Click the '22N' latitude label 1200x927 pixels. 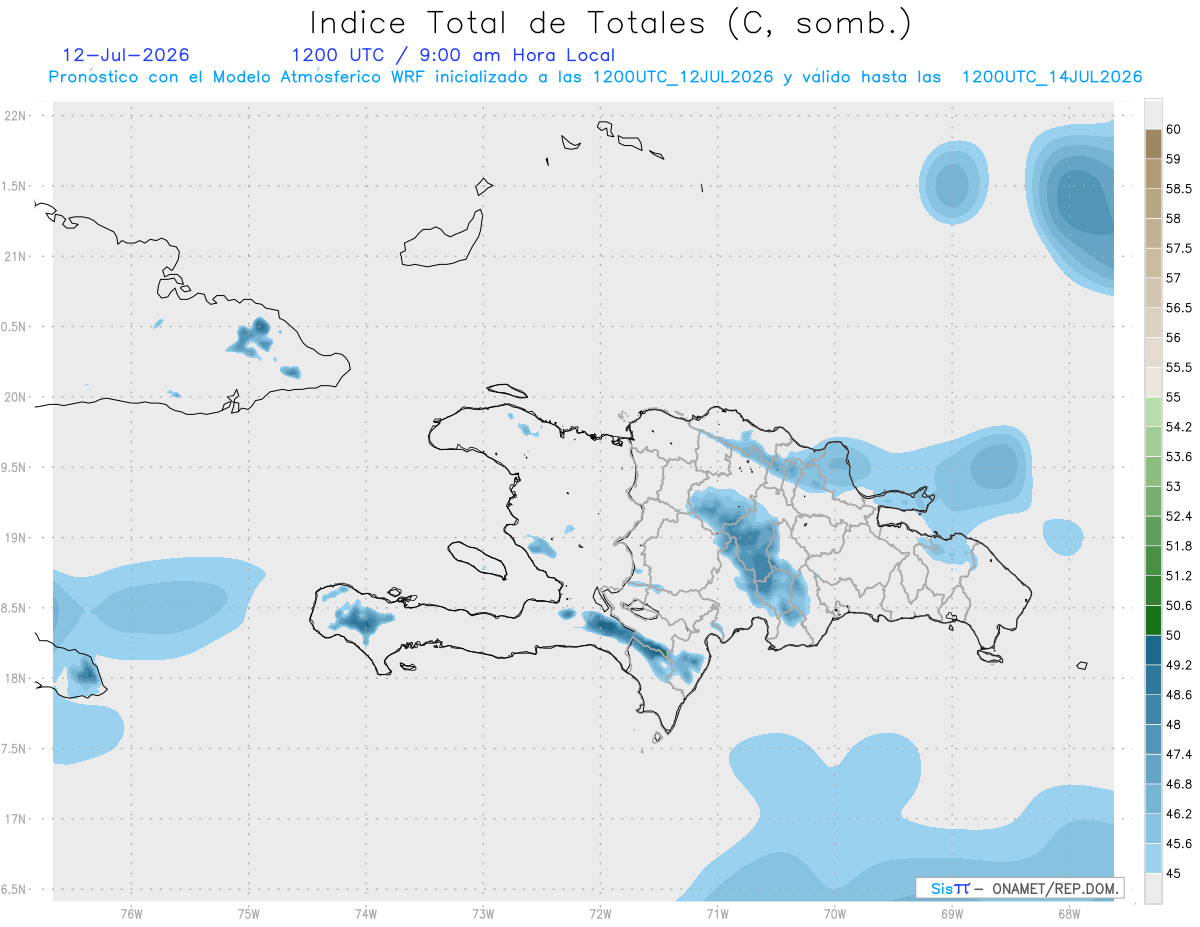pyautogui.click(x=17, y=116)
